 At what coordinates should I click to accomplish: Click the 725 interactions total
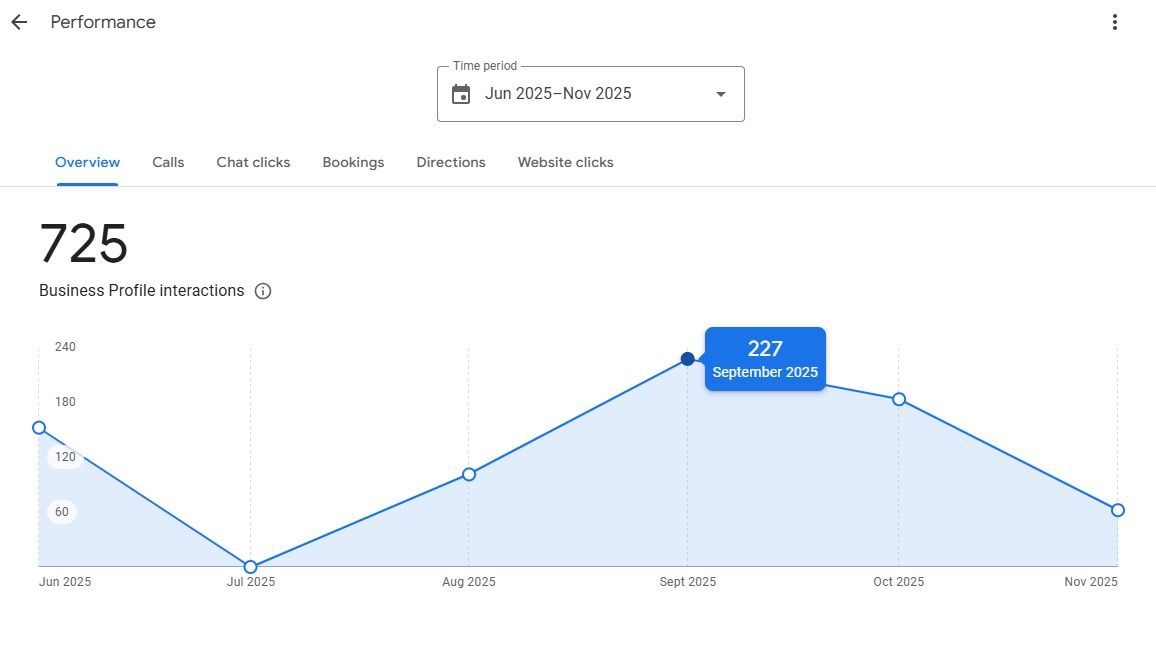[x=83, y=243]
